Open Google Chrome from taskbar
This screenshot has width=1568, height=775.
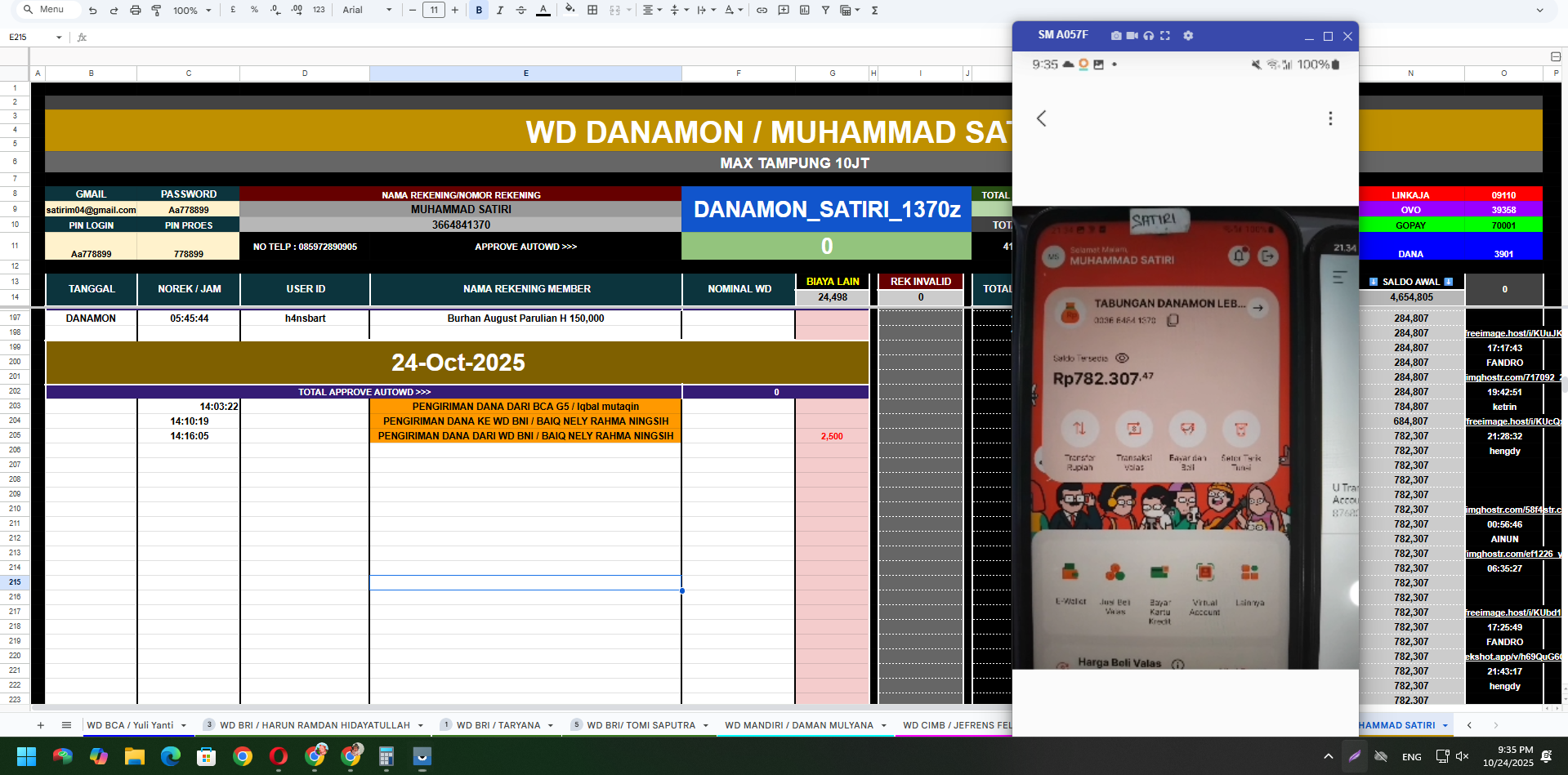coord(243,756)
